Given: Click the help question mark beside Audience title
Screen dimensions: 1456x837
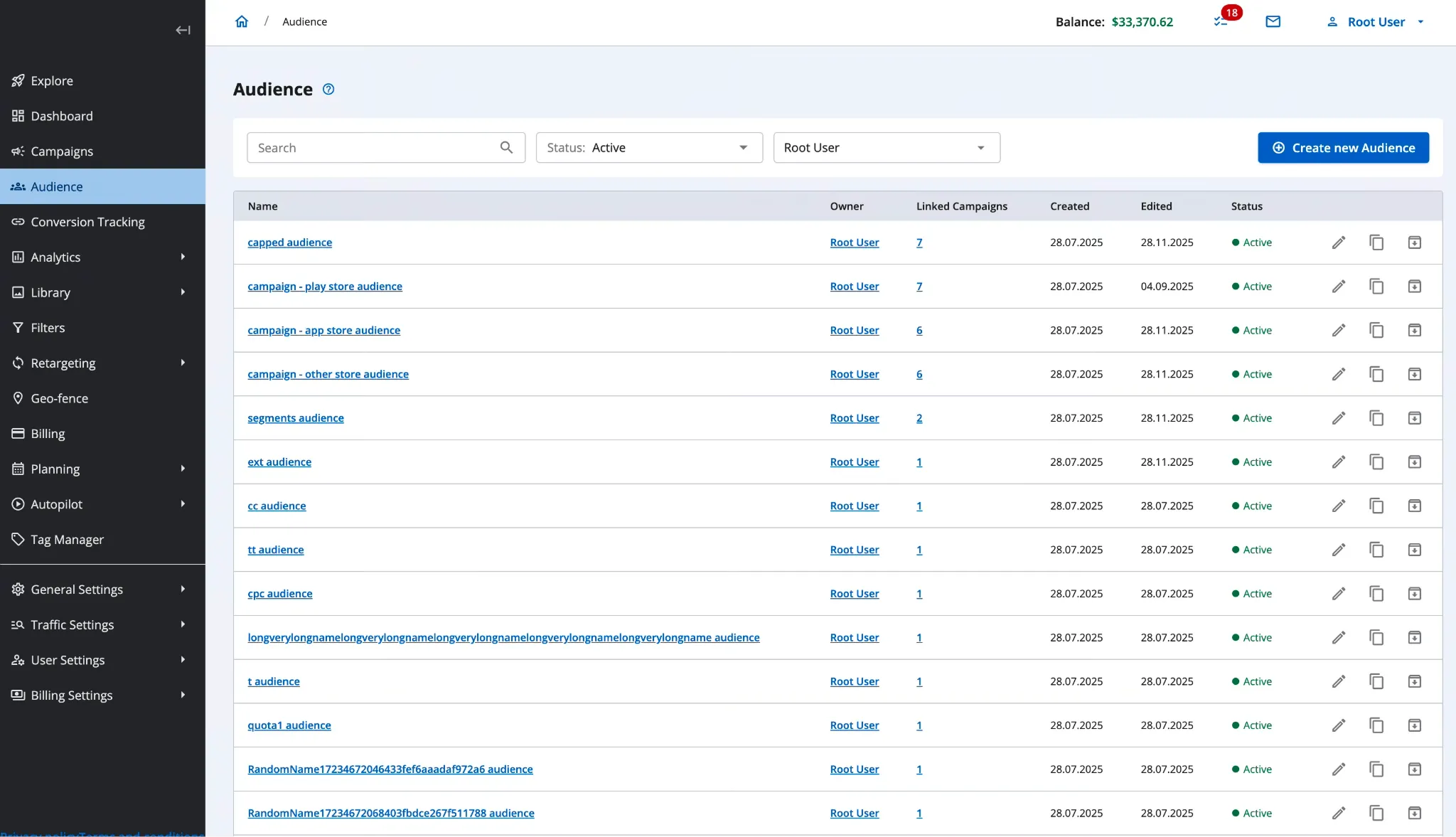Looking at the screenshot, I should pyautogui.click(x=328, y=90).
